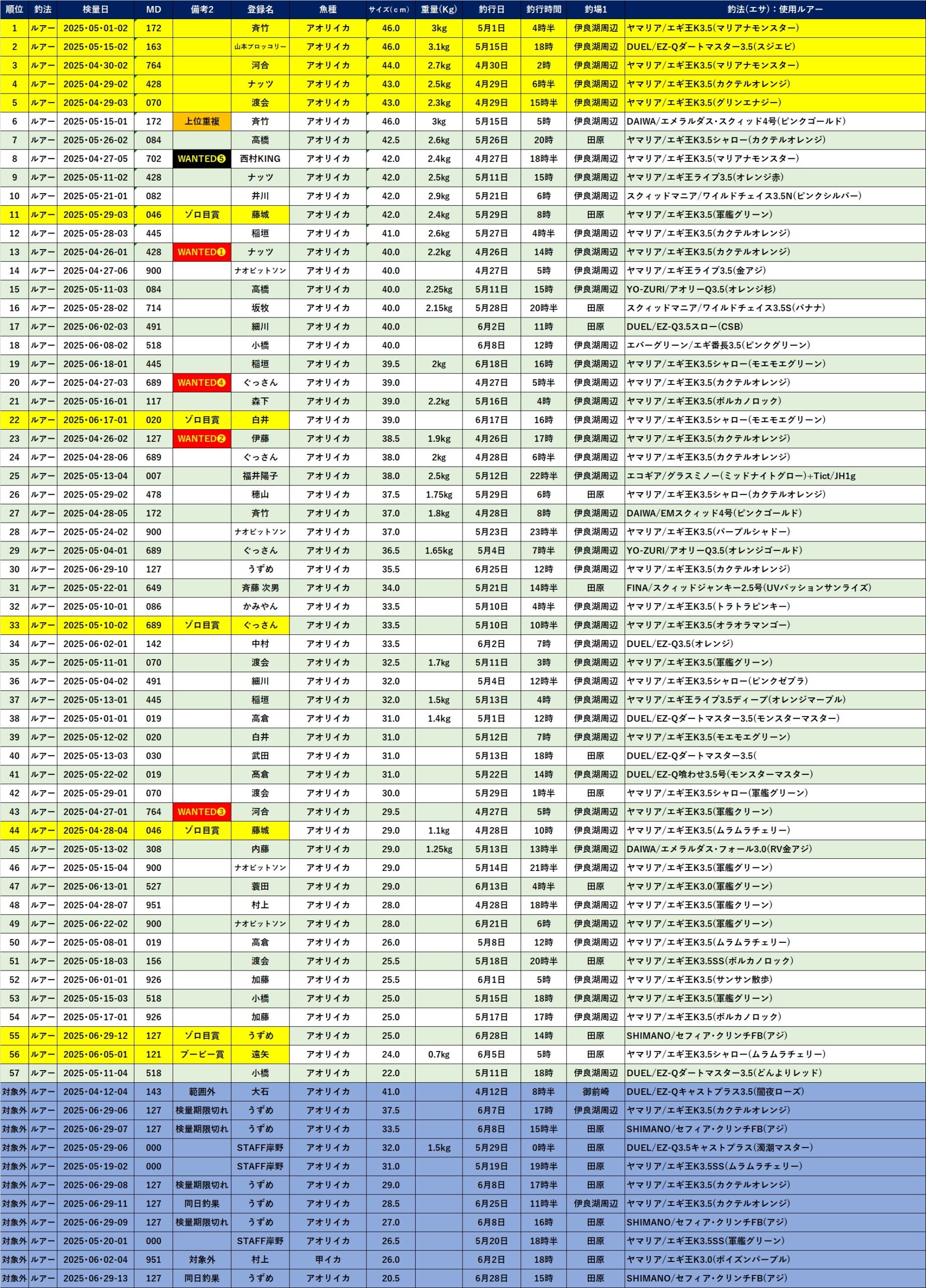
Task: Select the 釣行時間 header cell
Action: [544, 10]
